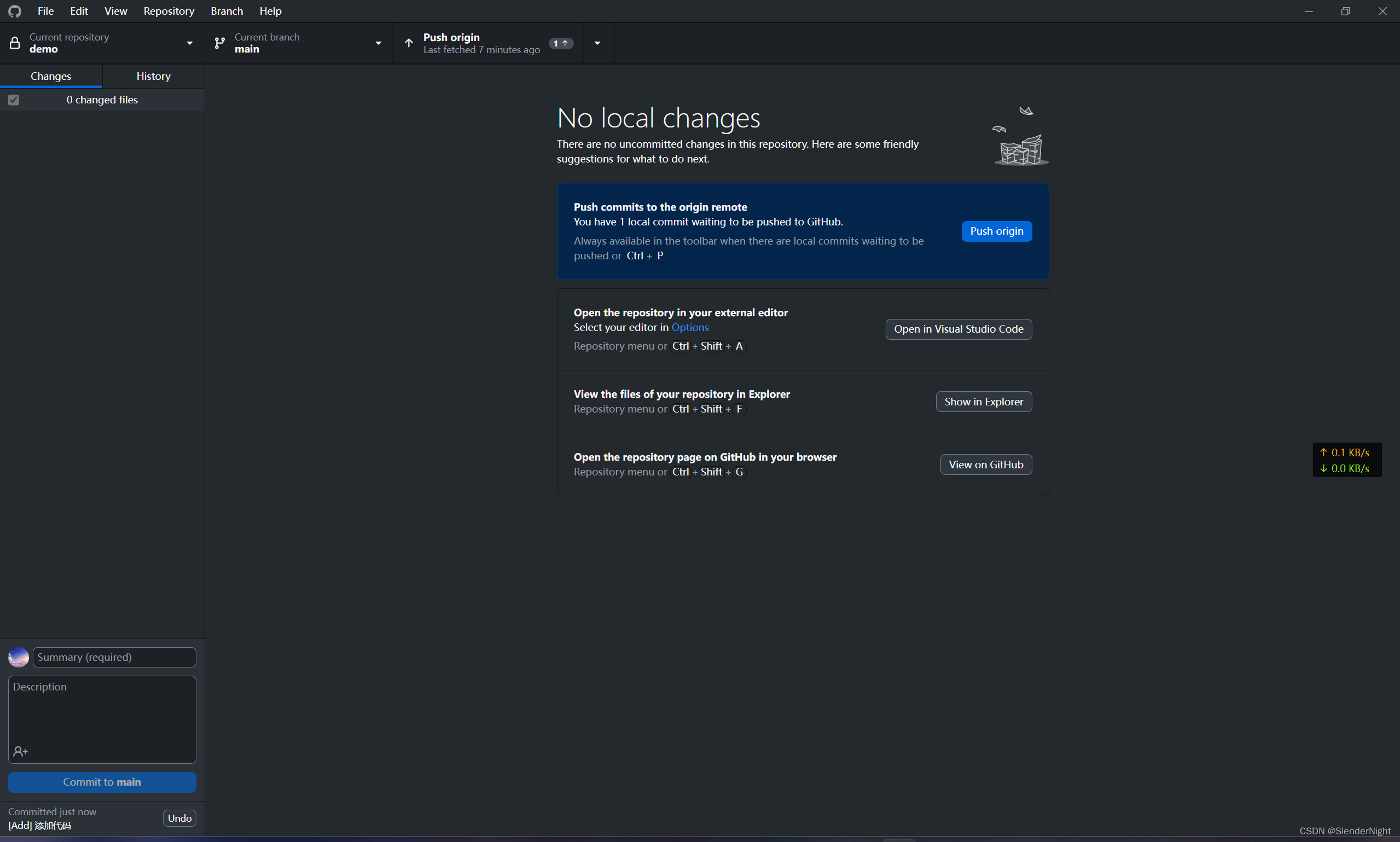This screenshot has height=842, width=1400.
Task: Expand the Current branch dropdown
Action: pyautogui.click(x=379, y=43)
